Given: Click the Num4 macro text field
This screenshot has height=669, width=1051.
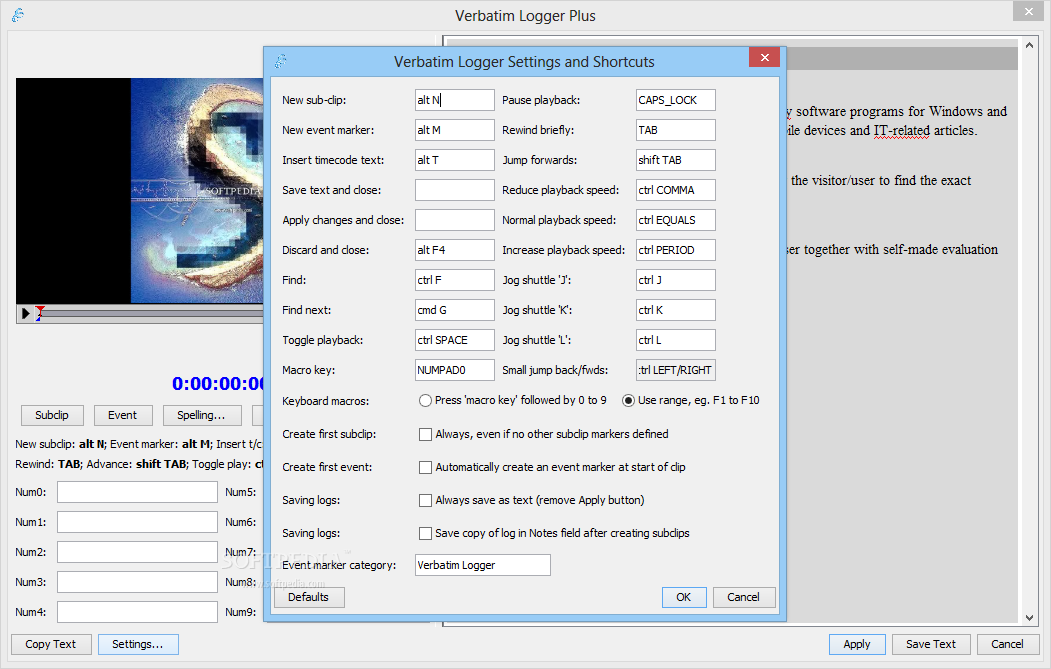Looking at the screenshot, I should point(137,612).
